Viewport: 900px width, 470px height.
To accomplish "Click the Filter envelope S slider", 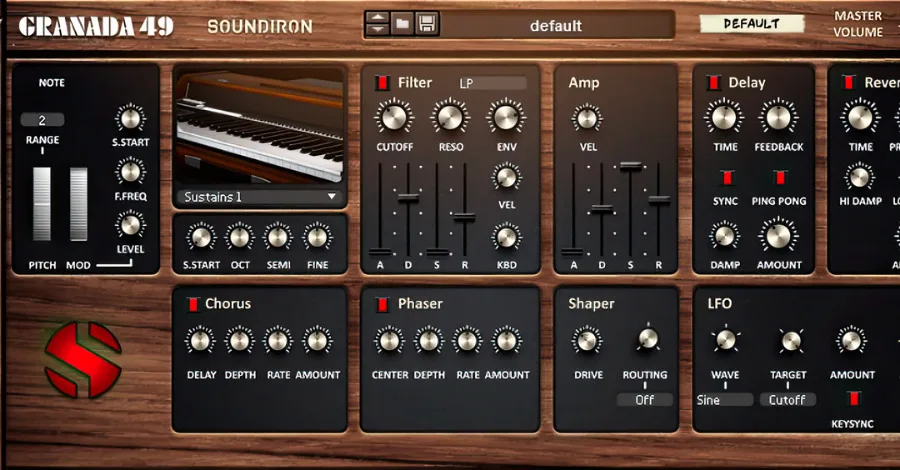I will 437,251.
